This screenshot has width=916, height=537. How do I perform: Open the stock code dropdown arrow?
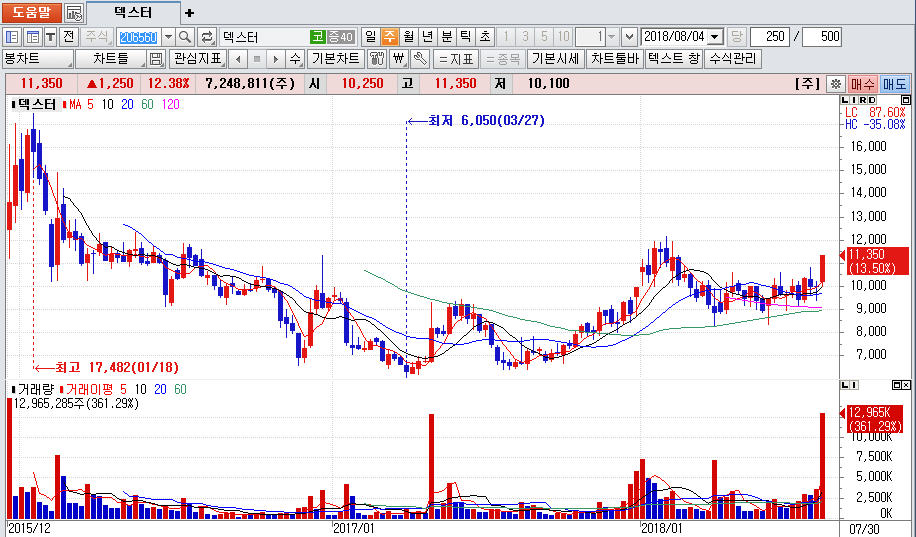click(x=167, y=37)
